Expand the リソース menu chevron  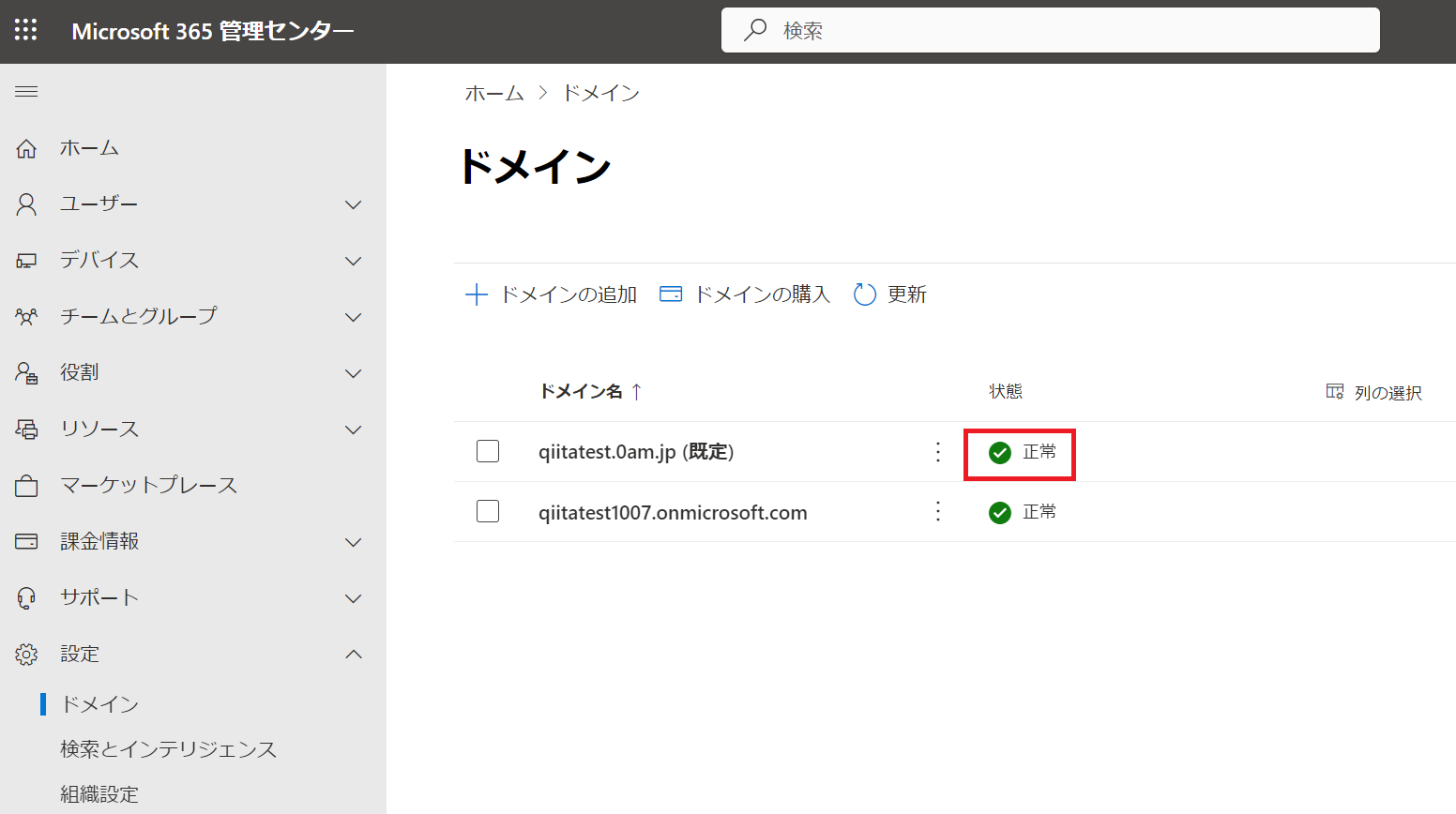pyautogui.click(x=354, y=430)
